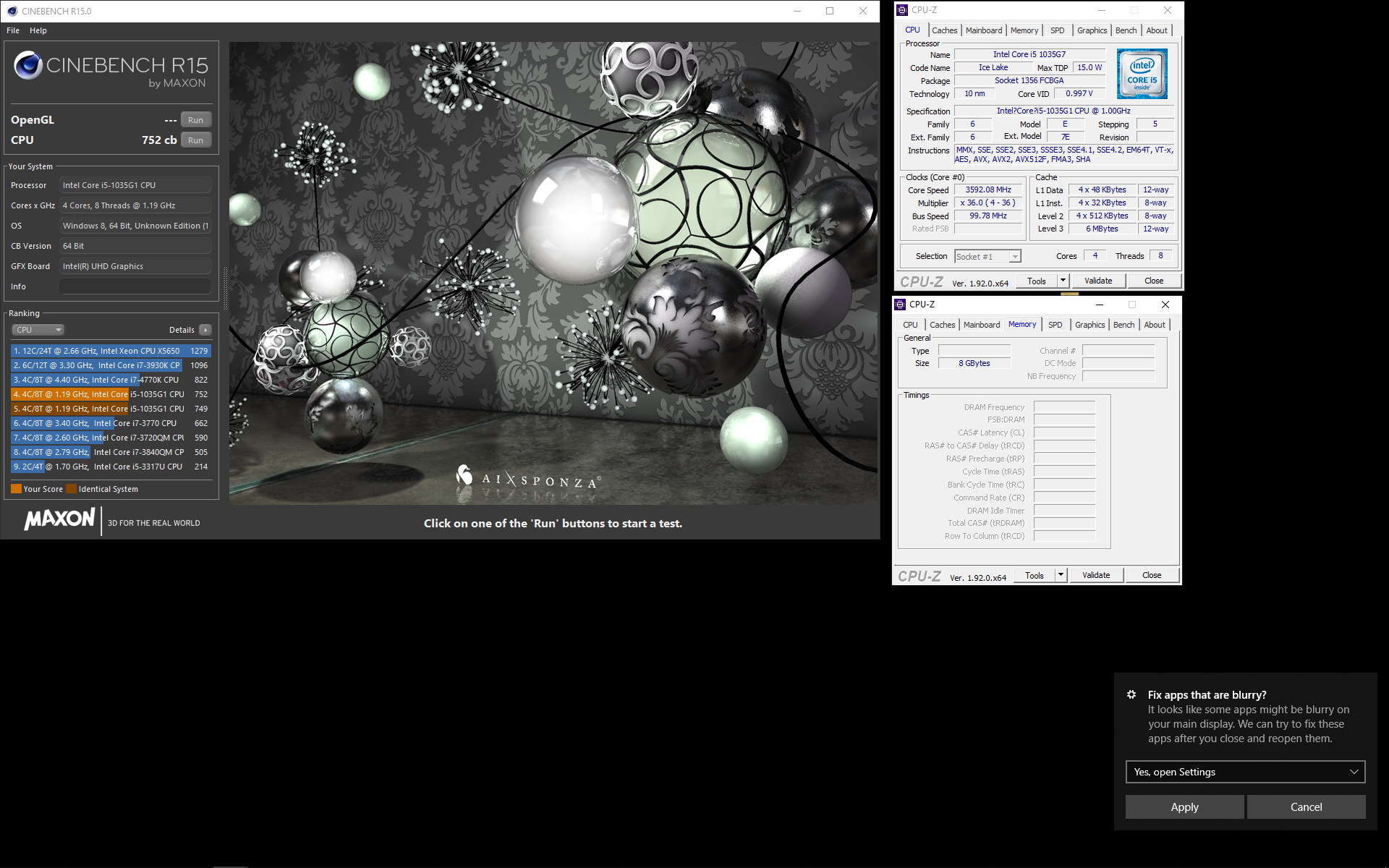Select ranking entry Intel Core i7-3770
Screen dimensions: 1389x868
tap(111, 423)
